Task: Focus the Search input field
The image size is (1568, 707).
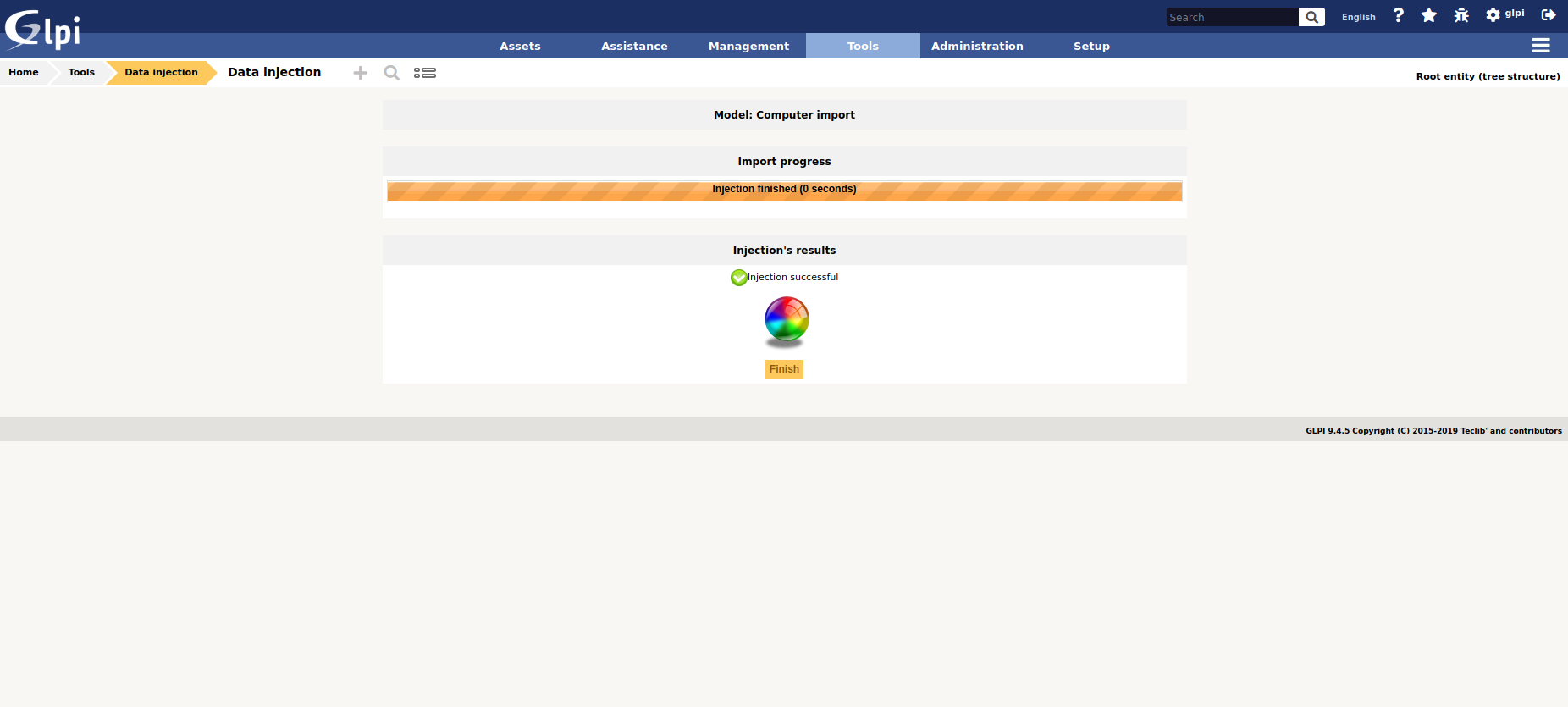Action: pyautogui.click(x=1231, y=17)
